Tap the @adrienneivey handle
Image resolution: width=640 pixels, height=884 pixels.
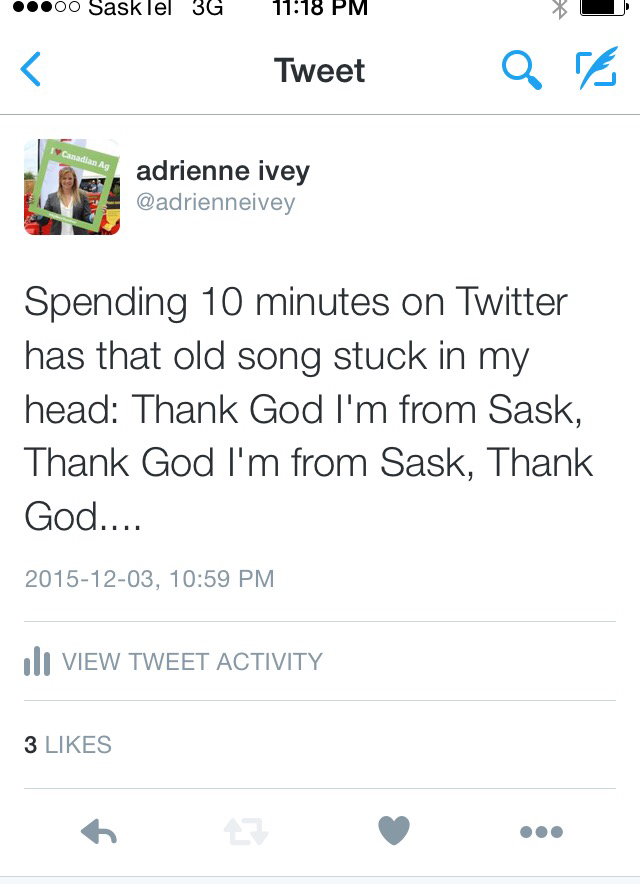(216, 202)
